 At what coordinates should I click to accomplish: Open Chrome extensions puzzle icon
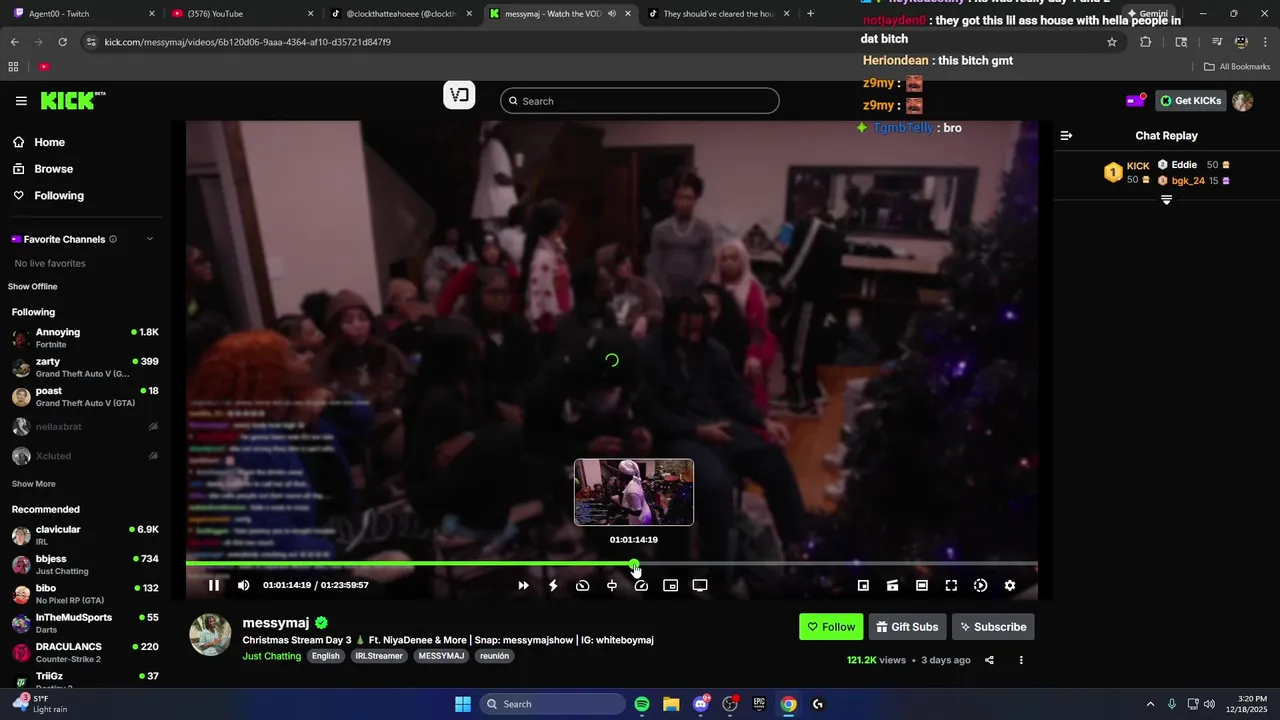point(1145,42)
